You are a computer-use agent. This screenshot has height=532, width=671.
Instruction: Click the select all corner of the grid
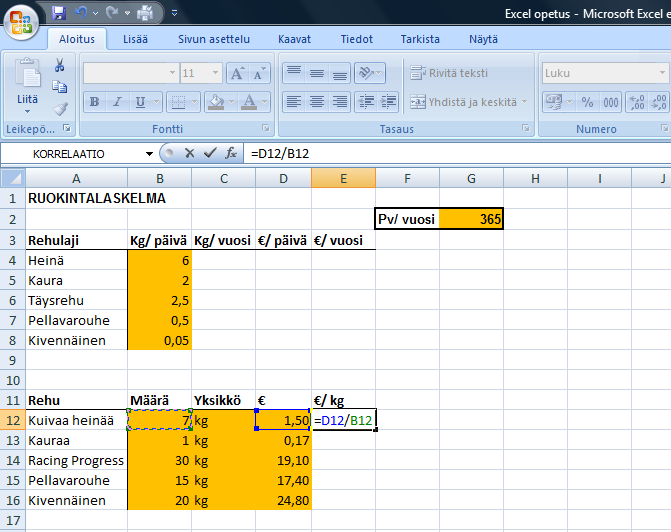pos(13,178)
